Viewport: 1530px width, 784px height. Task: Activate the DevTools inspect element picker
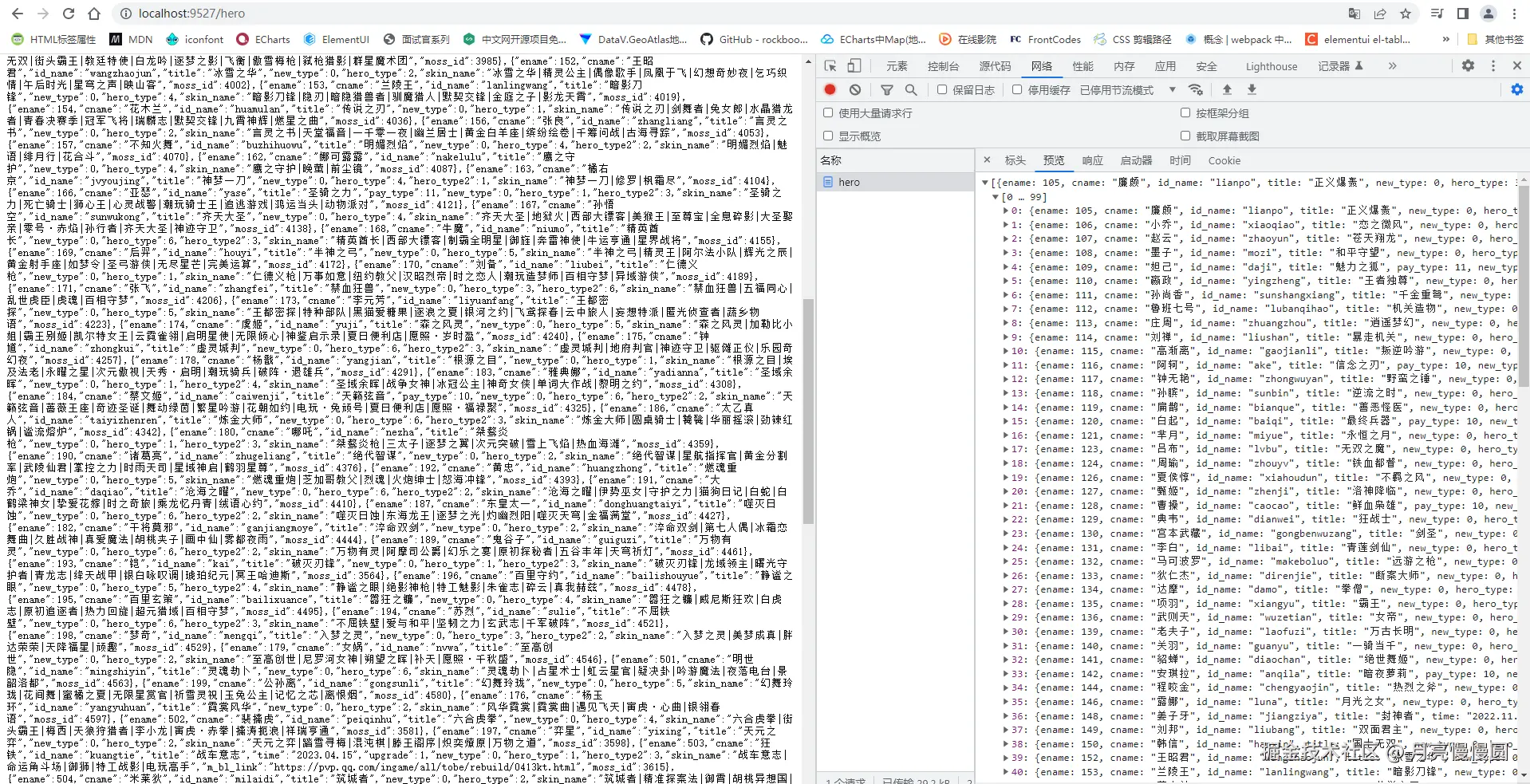(830, 66)
